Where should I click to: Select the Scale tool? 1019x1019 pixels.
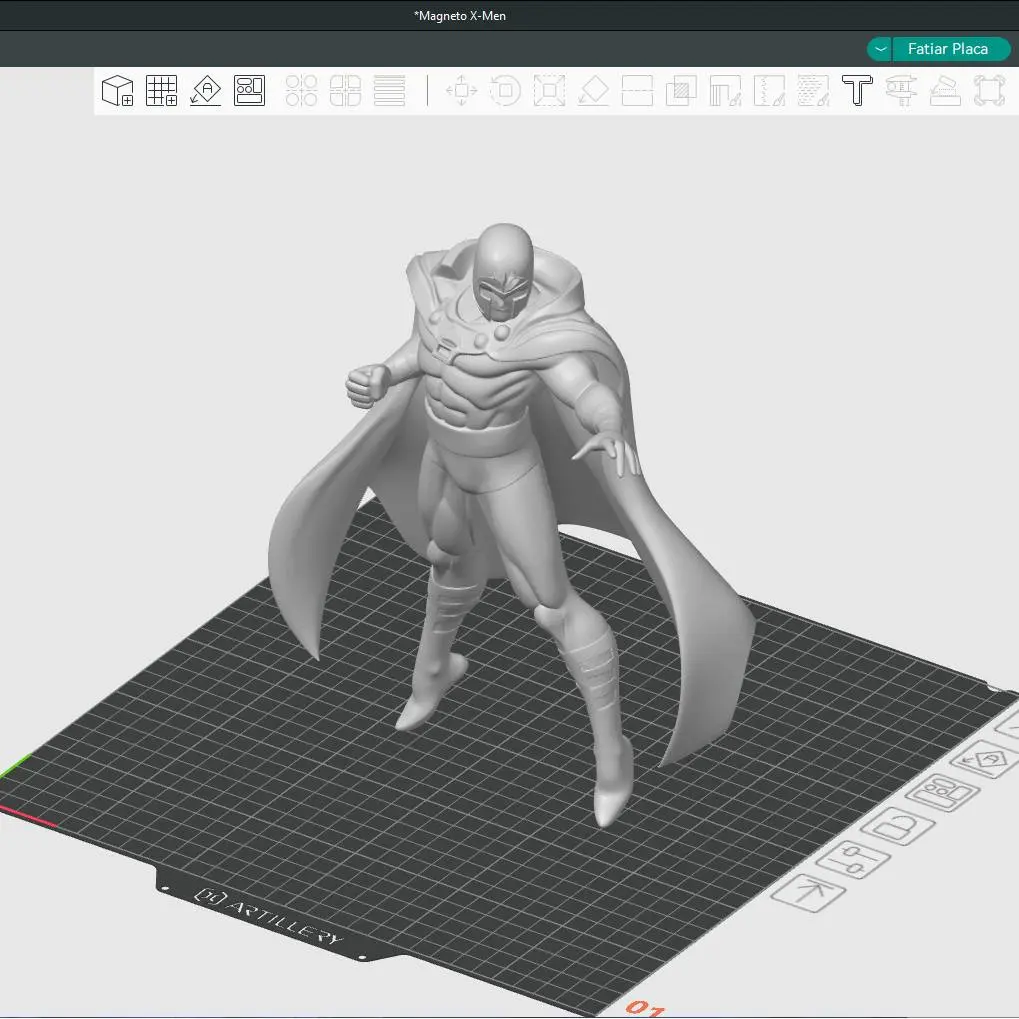click(549, 90)
